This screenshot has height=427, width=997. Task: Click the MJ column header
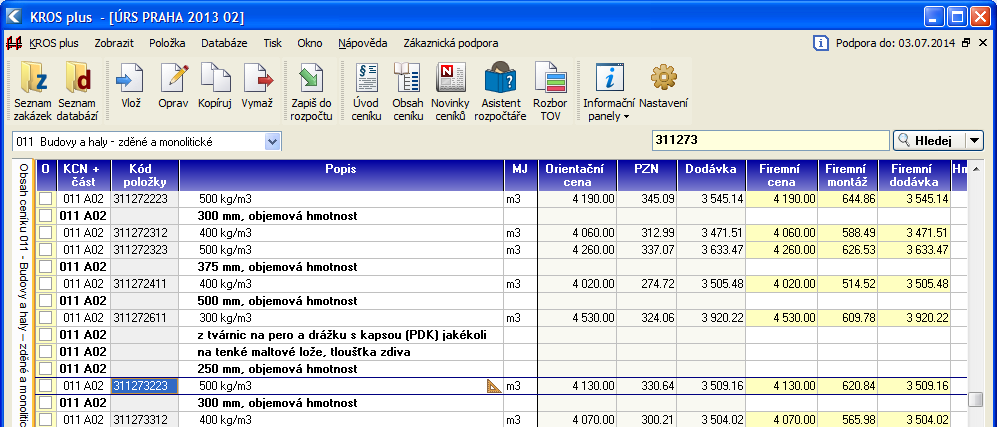pyautogui.click(x=521, y=175)
